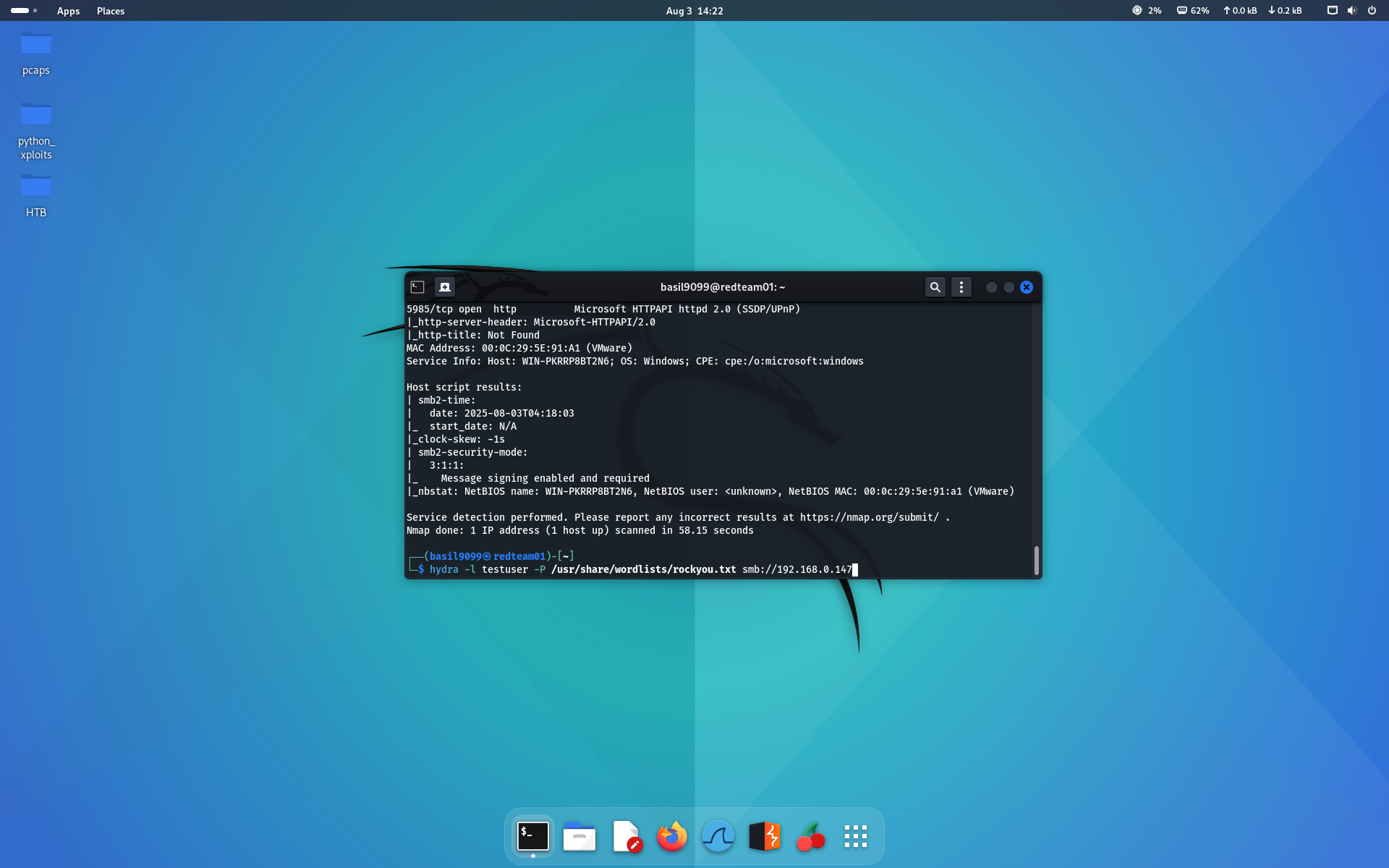Show the applications grid
The height and width of the screenshot is (868, 1389).
pyautogui.click(x=855, y=836)
